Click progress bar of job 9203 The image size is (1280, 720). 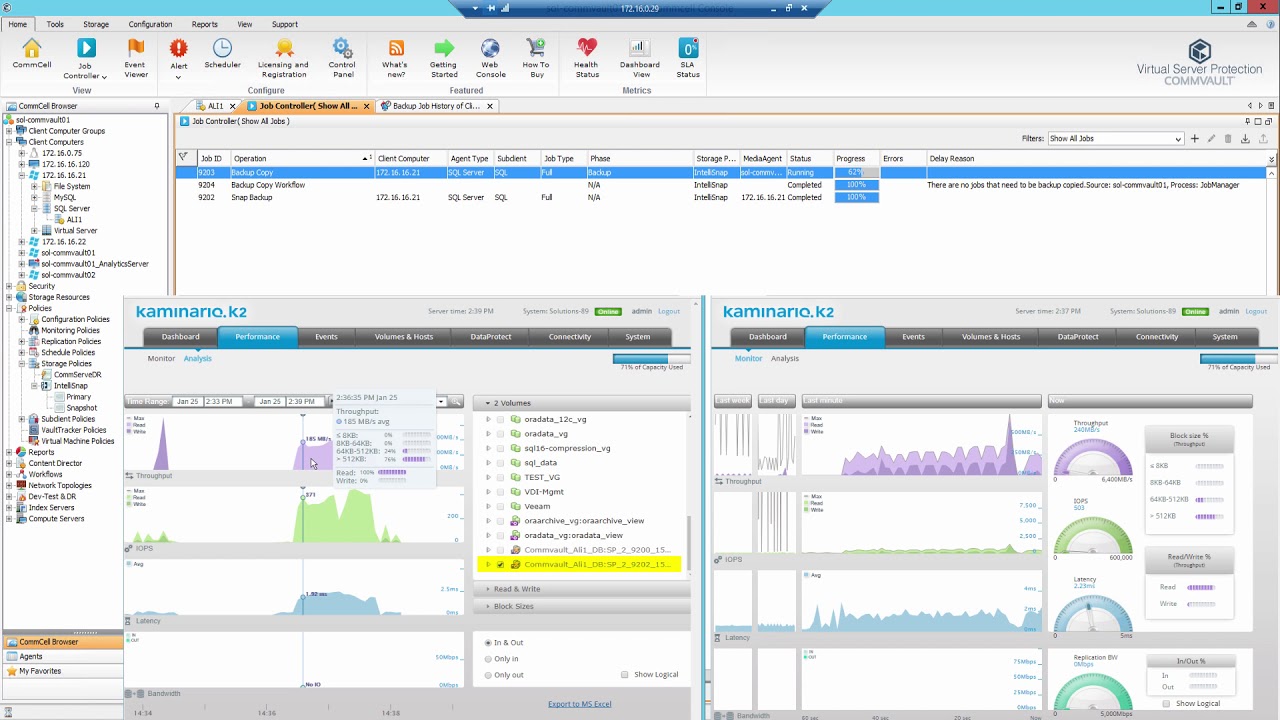[857, 172]
